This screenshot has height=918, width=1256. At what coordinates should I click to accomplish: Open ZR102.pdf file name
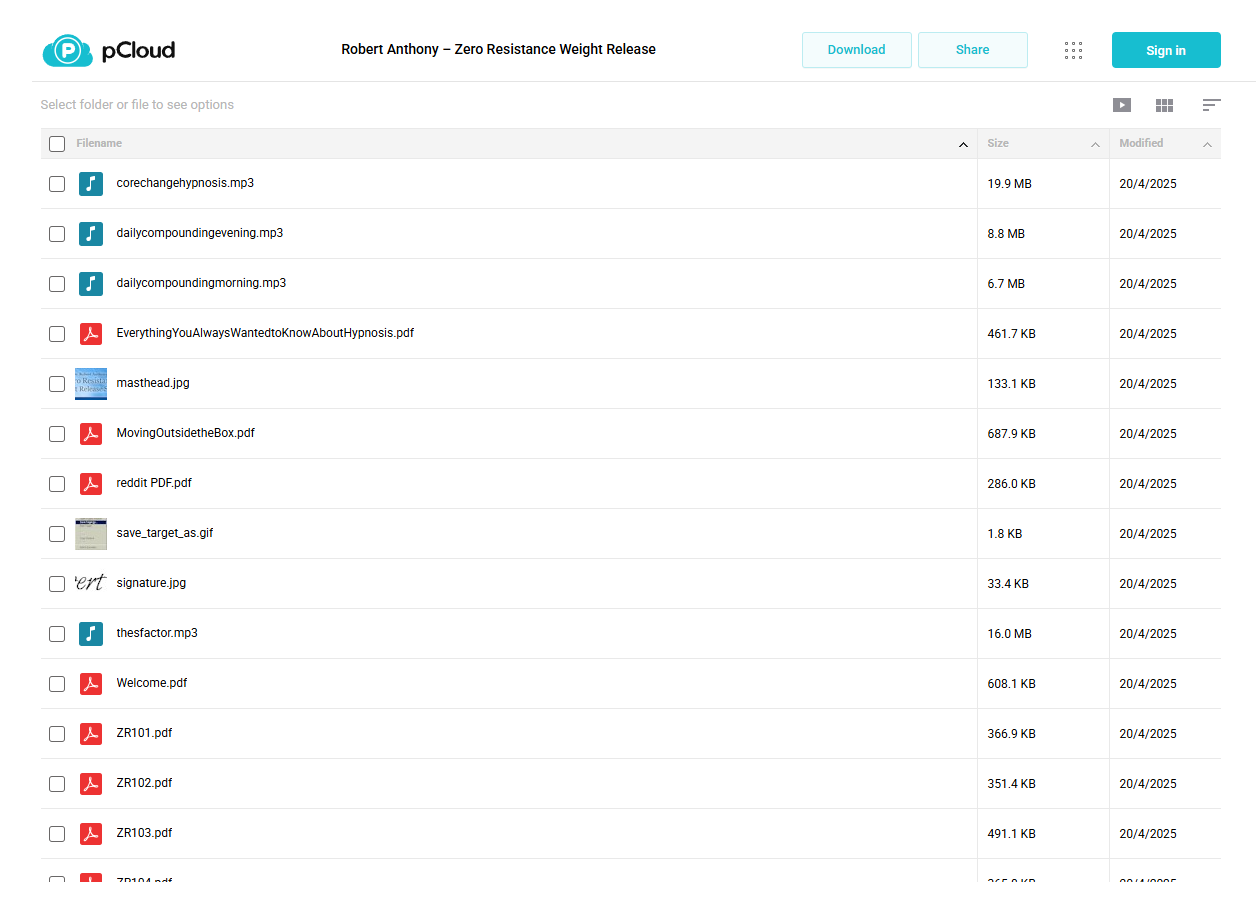click(x=144, y=783)
